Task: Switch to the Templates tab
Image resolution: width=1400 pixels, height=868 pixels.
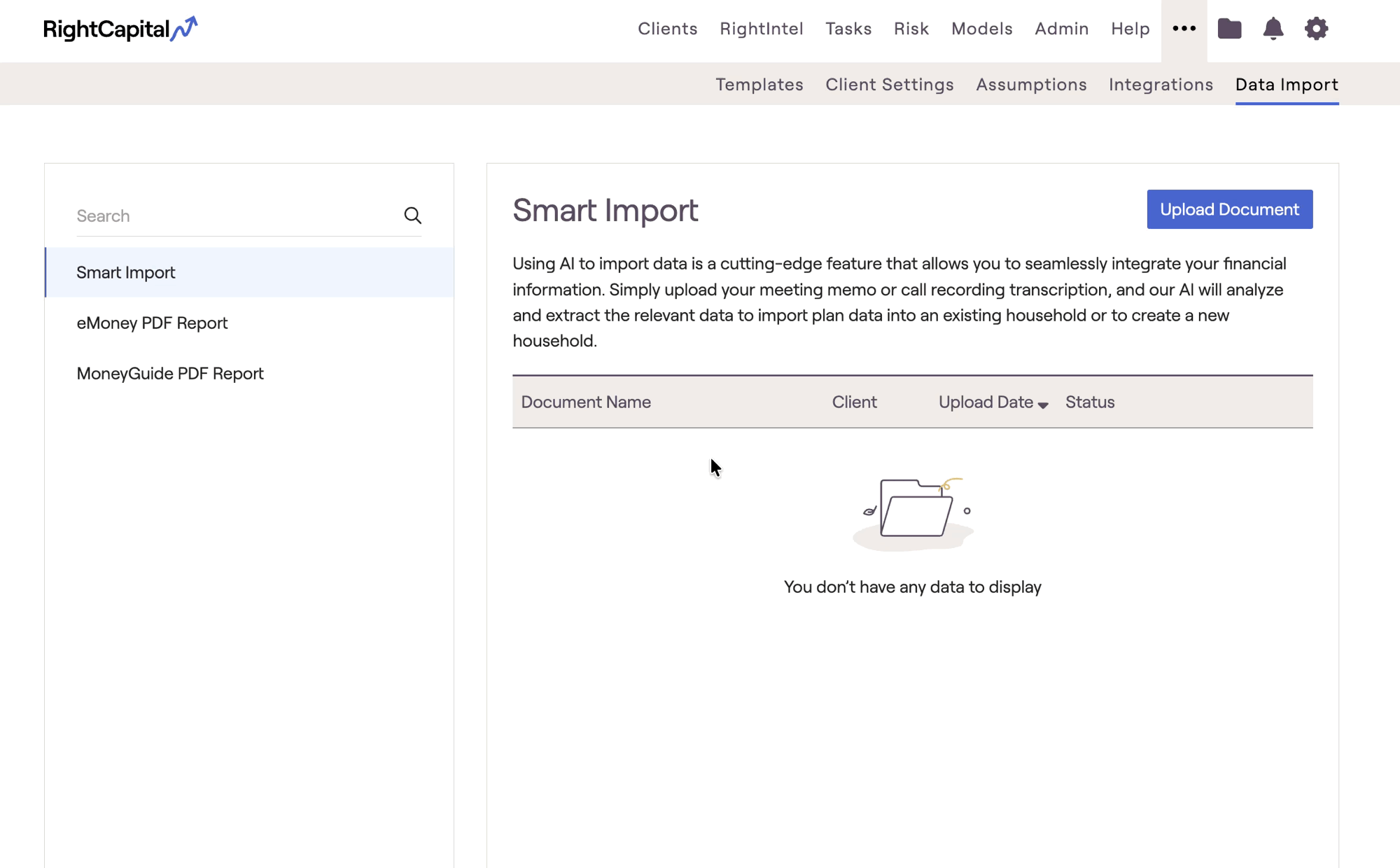Action: coord(759,85)
